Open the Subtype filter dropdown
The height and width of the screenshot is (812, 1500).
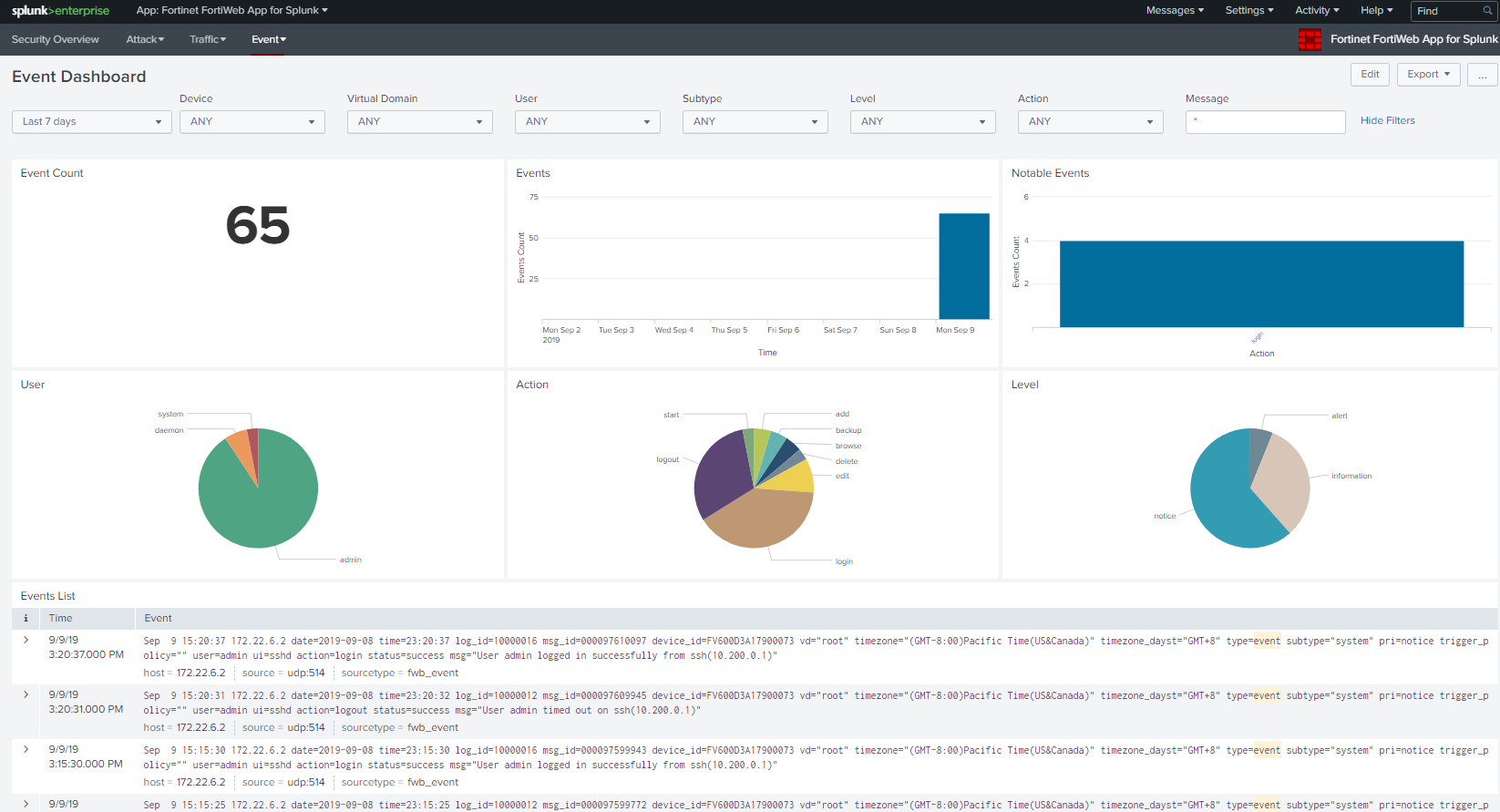point(755,122)
